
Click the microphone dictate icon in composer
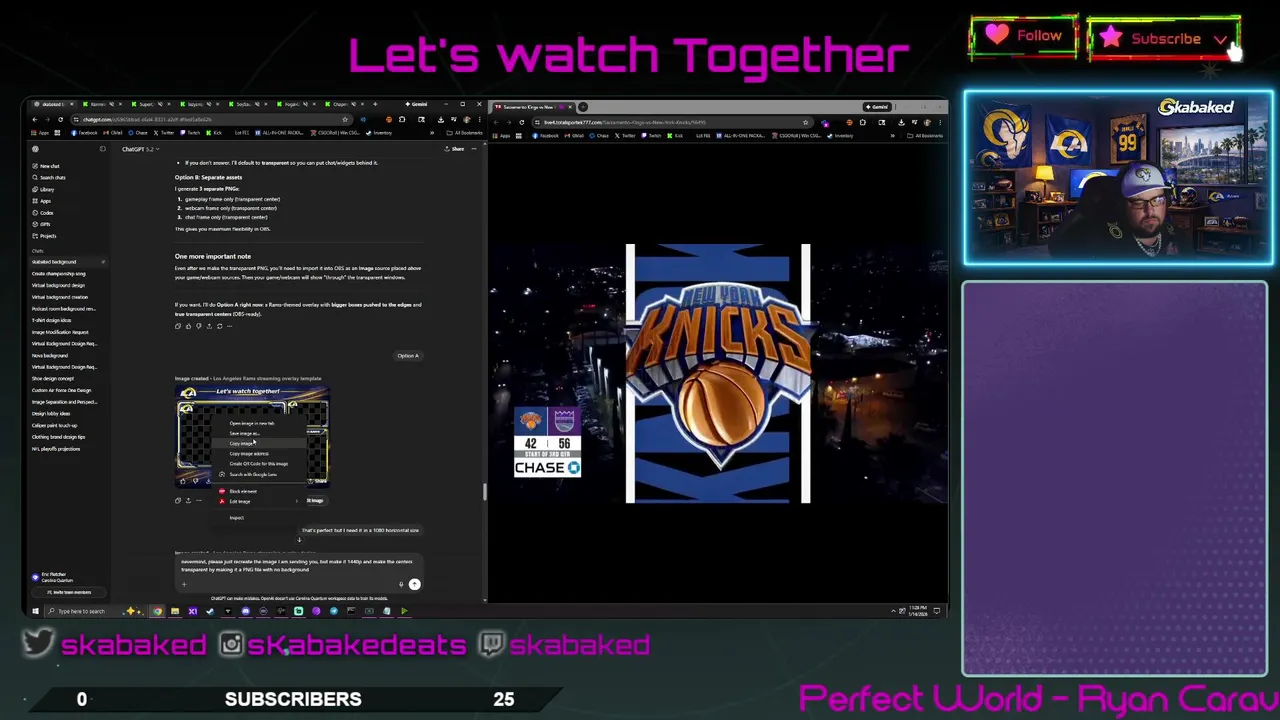[401, 584]
